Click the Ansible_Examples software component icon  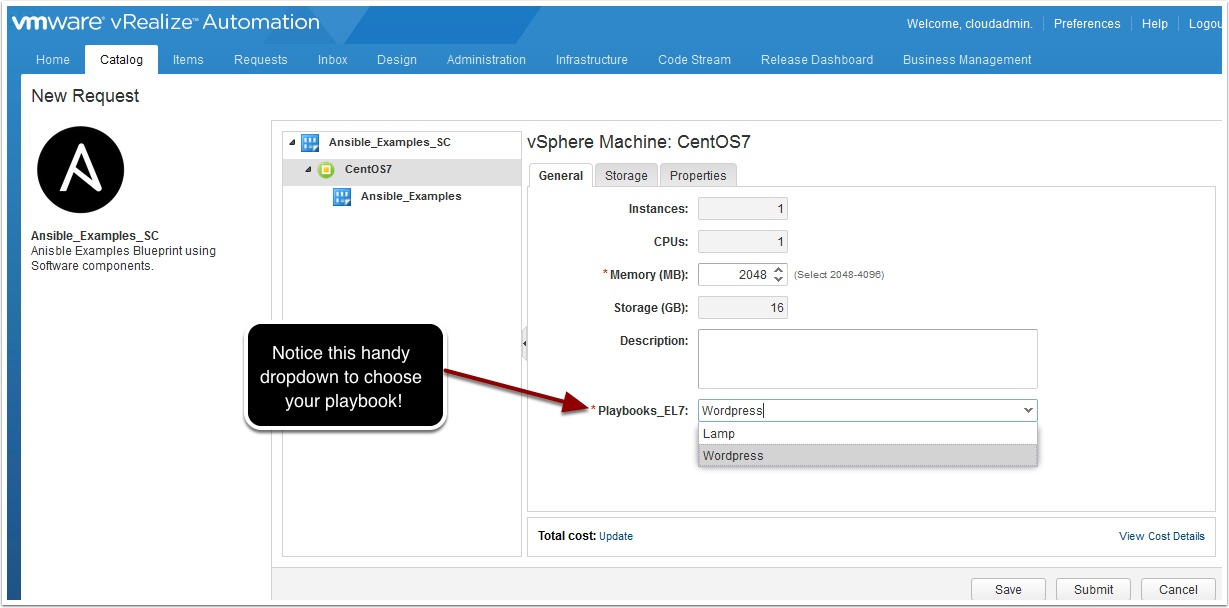(x=341, y=197)
